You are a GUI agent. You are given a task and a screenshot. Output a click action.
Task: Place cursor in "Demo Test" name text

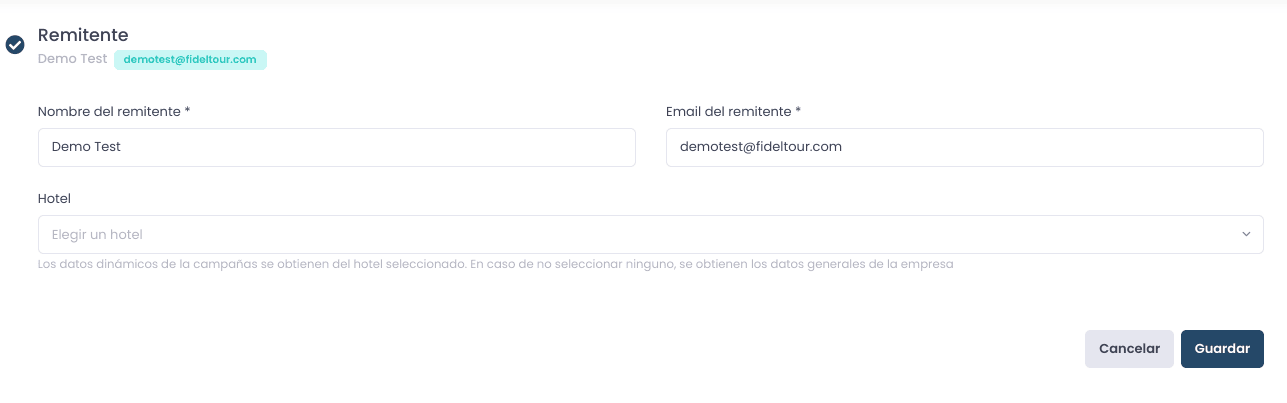pyautogui.click(x=86, y=147)
